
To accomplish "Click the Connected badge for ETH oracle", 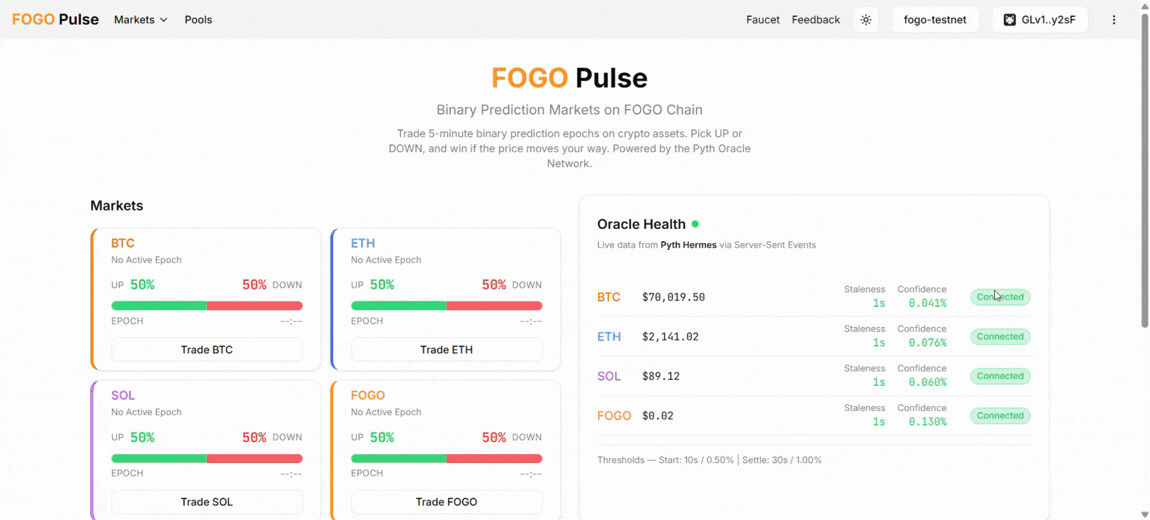I will point(1000,337).
